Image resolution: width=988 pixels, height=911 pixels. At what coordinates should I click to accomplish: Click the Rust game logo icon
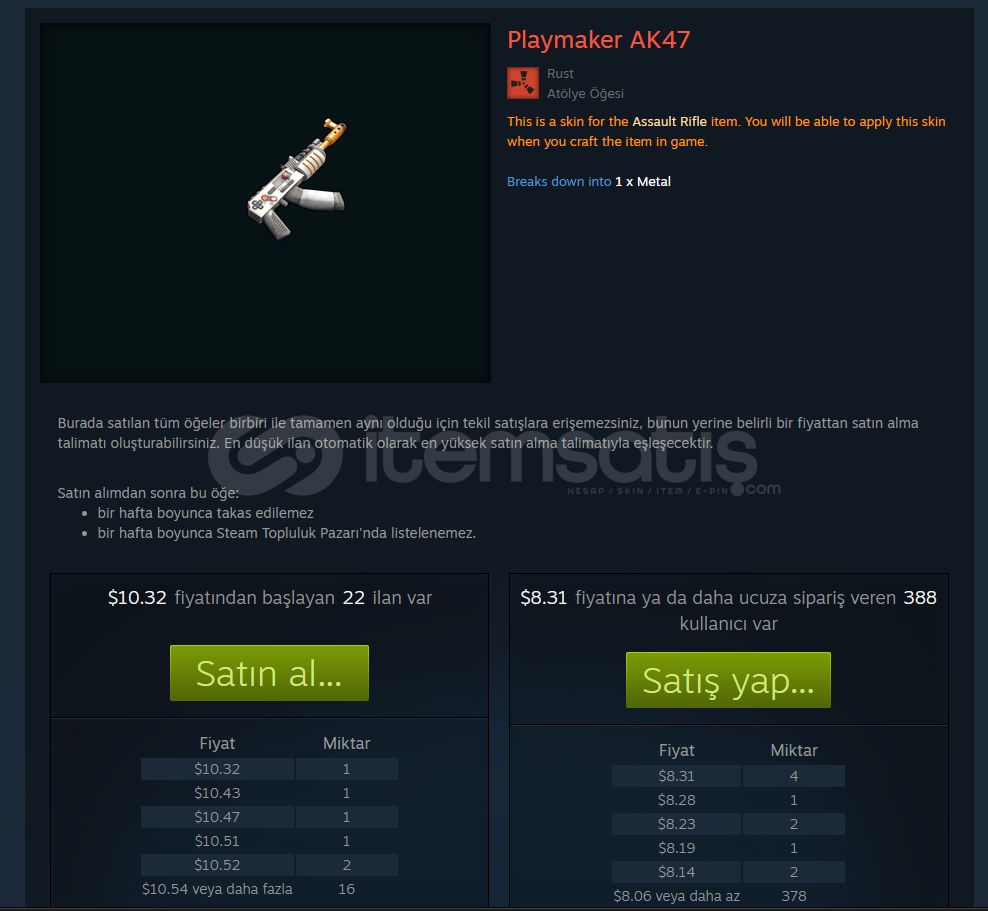click(522, 83)
